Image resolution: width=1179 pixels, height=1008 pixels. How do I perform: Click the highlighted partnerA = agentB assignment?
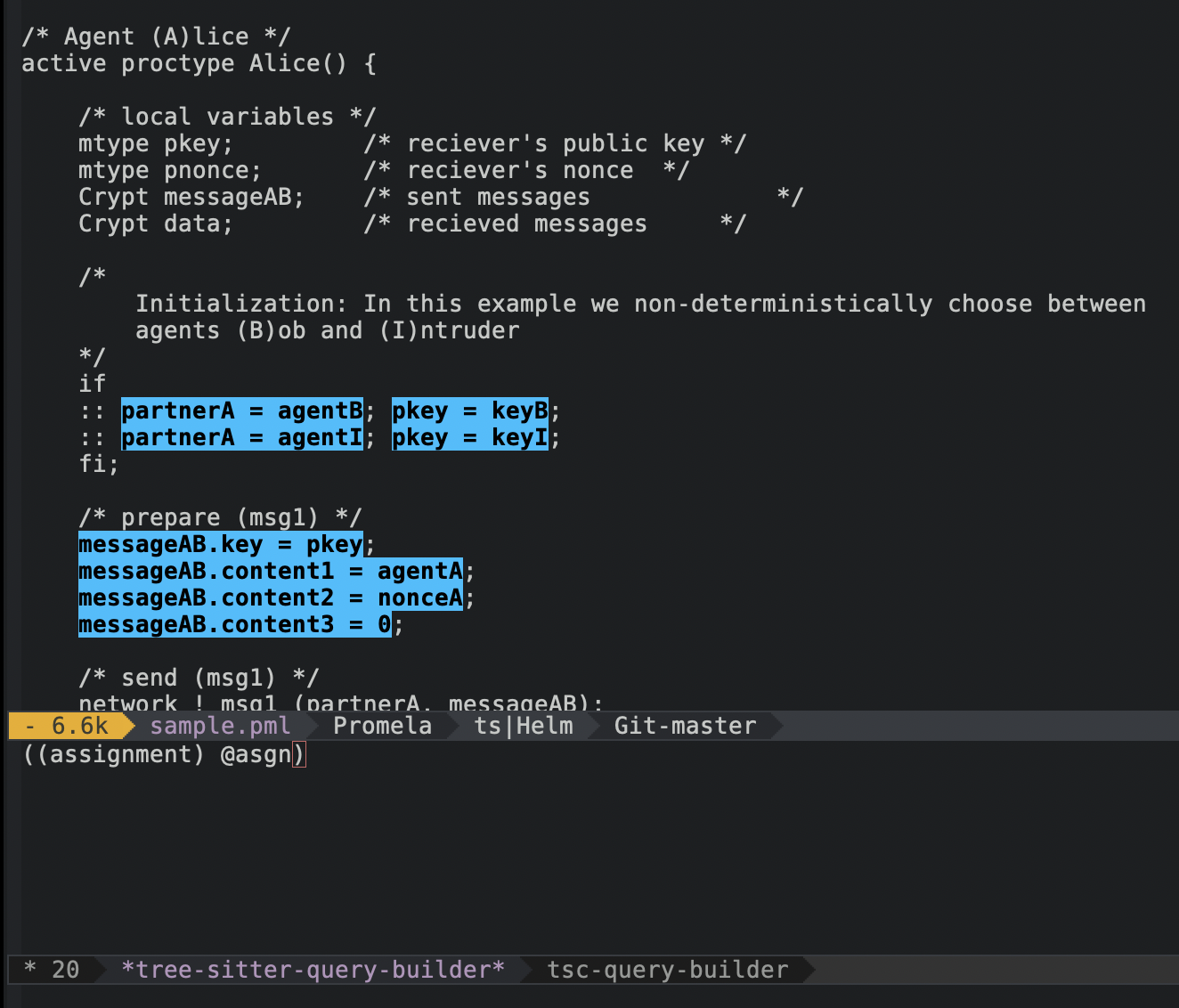[x=242, y=411]
